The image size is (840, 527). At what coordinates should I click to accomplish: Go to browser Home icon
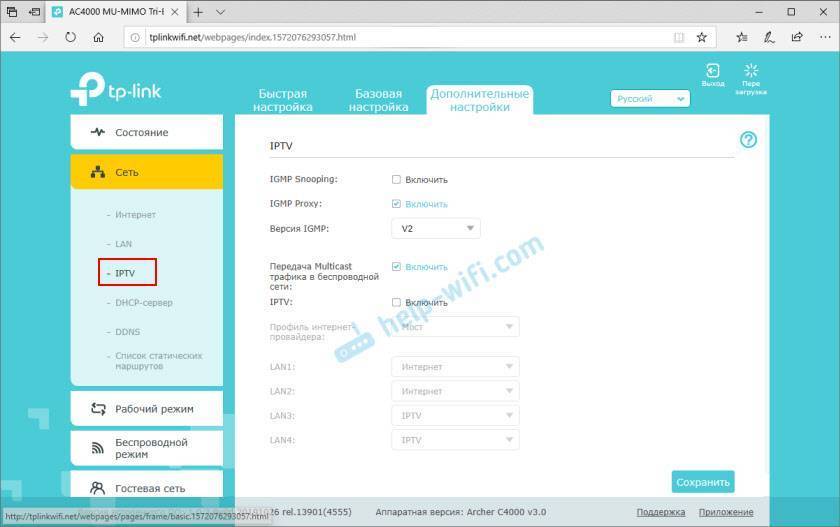coord(99,37)
